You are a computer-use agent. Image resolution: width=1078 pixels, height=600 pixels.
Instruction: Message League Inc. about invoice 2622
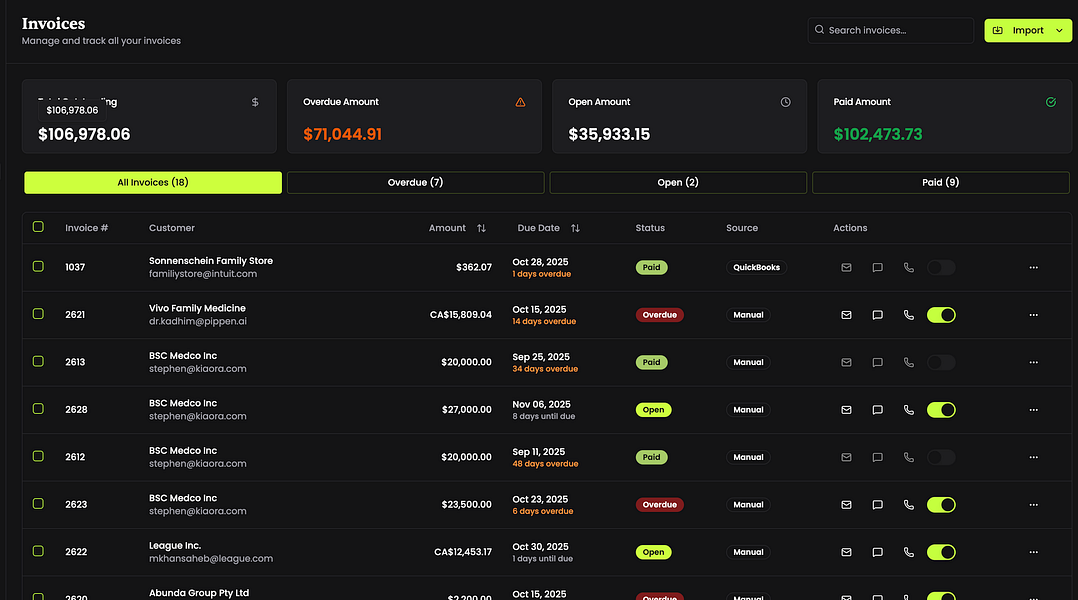pos(877,552)
